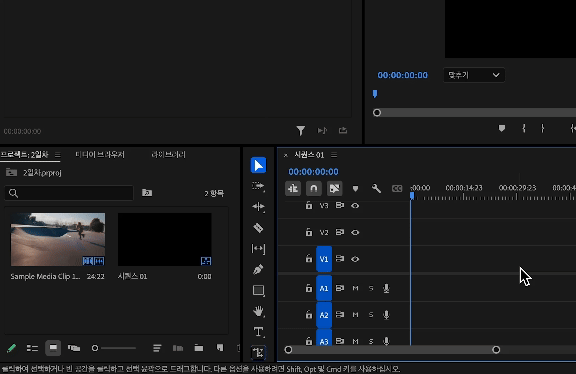Toggle A1 track lock

coord(309,288)
